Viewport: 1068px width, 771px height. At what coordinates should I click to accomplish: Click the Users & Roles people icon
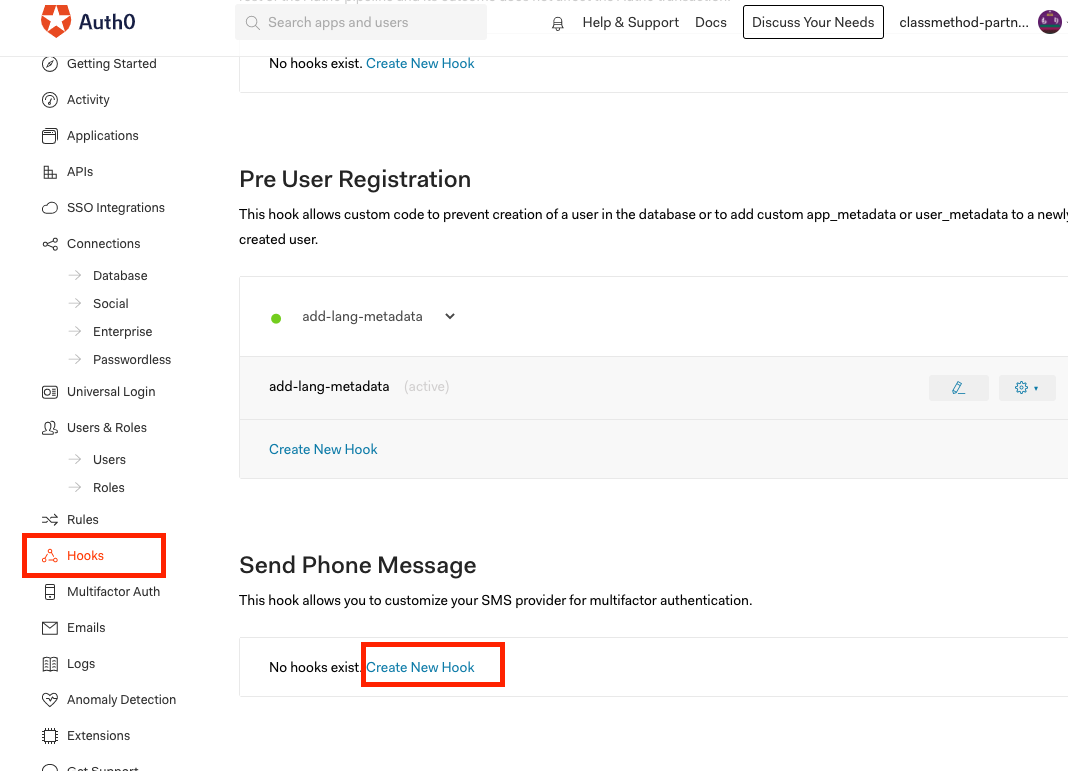(x=50, y=428)
